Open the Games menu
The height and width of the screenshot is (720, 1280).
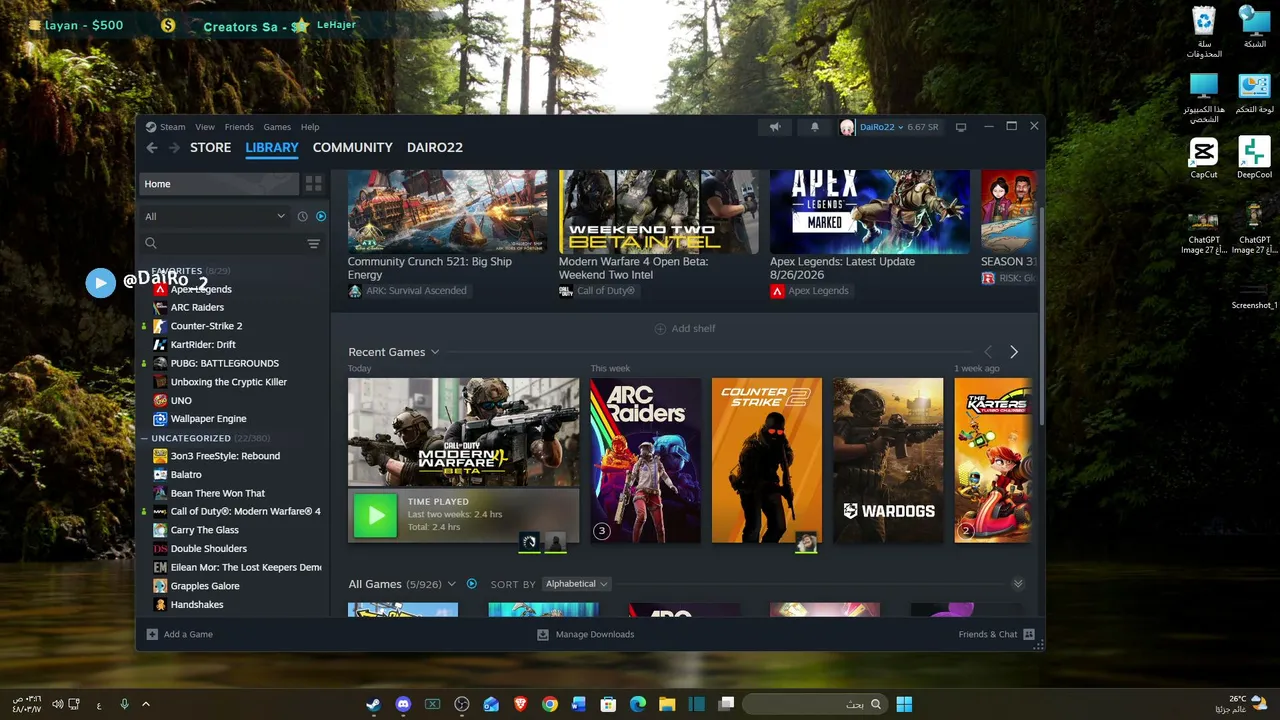(x=277, y=127)
